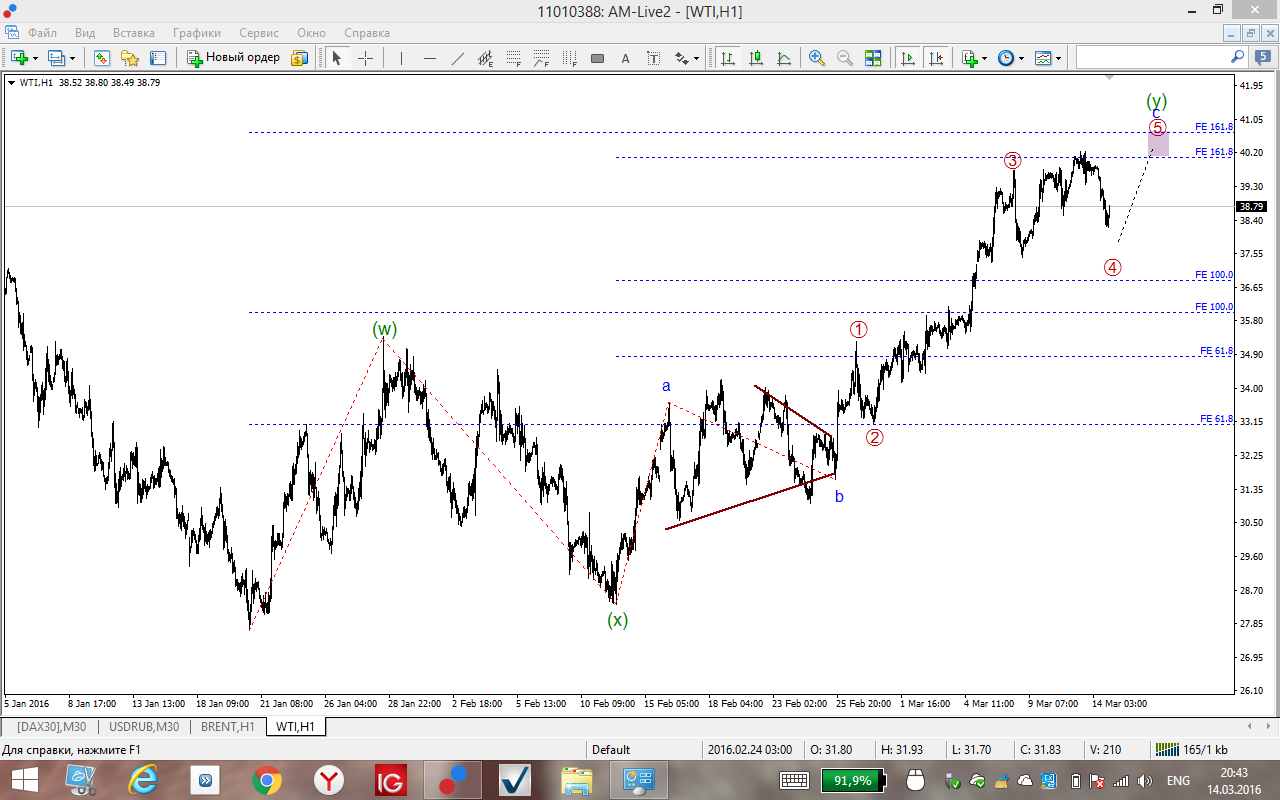Select the Horizontal Line tool
The width and height of the screenshot is (1280, 800).
pos(429,58)
